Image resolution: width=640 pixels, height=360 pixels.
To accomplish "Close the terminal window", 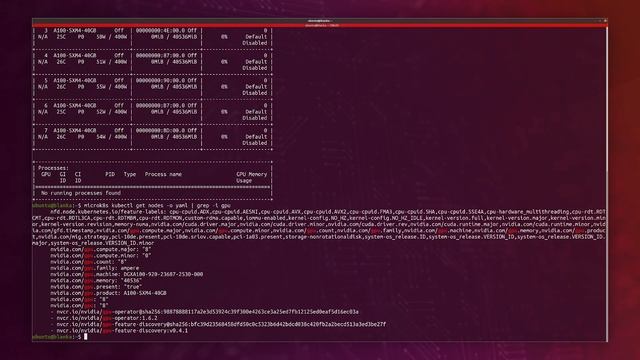I will 605,20.
